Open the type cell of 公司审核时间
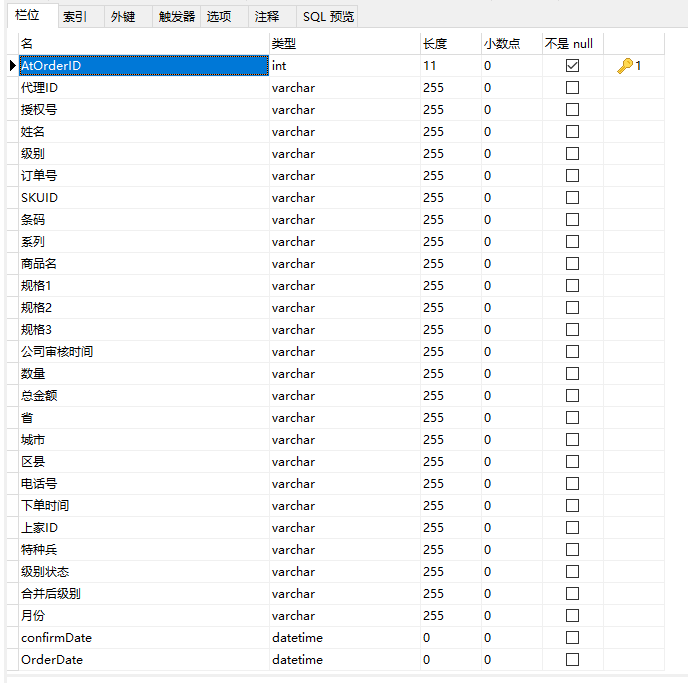 (344, 351)
